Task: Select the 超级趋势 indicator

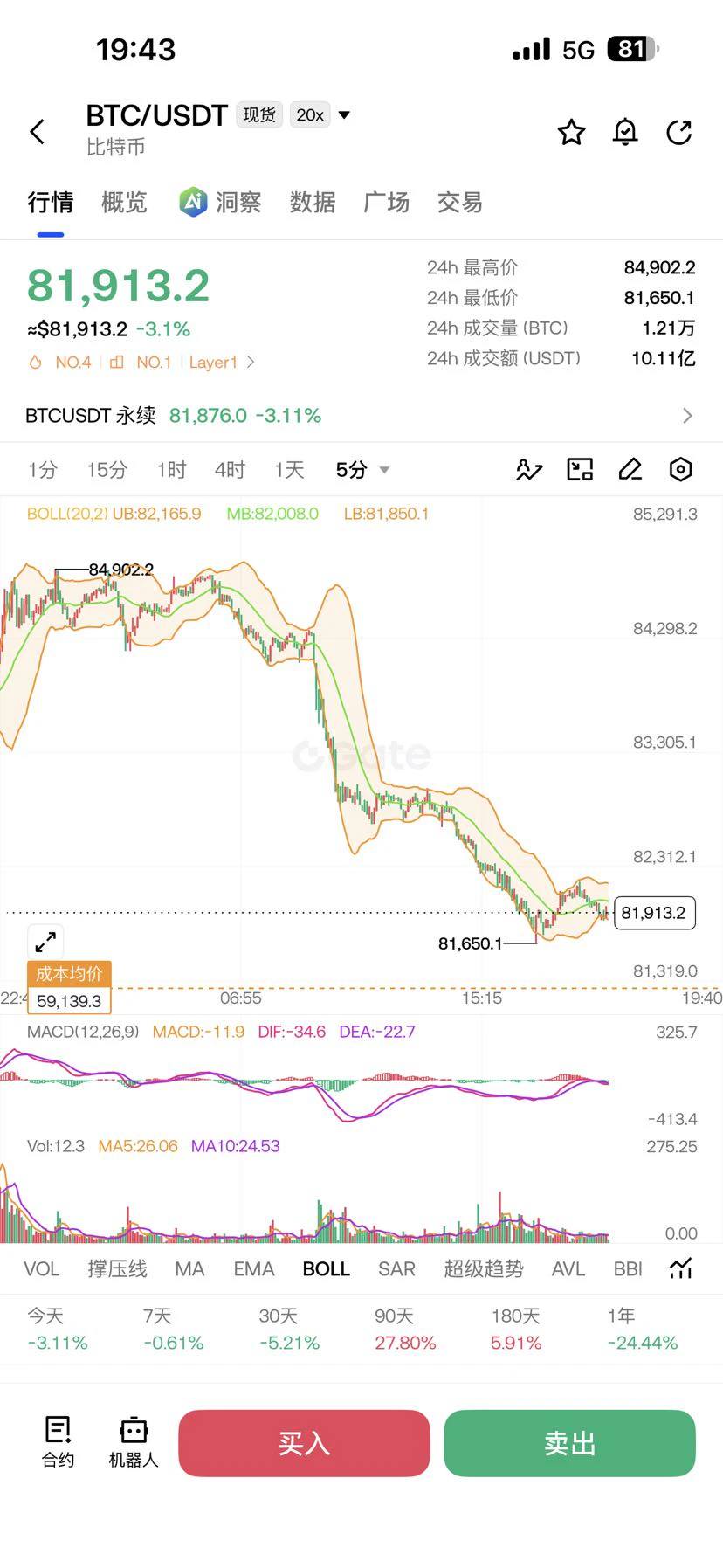Action: (484, 1269)
